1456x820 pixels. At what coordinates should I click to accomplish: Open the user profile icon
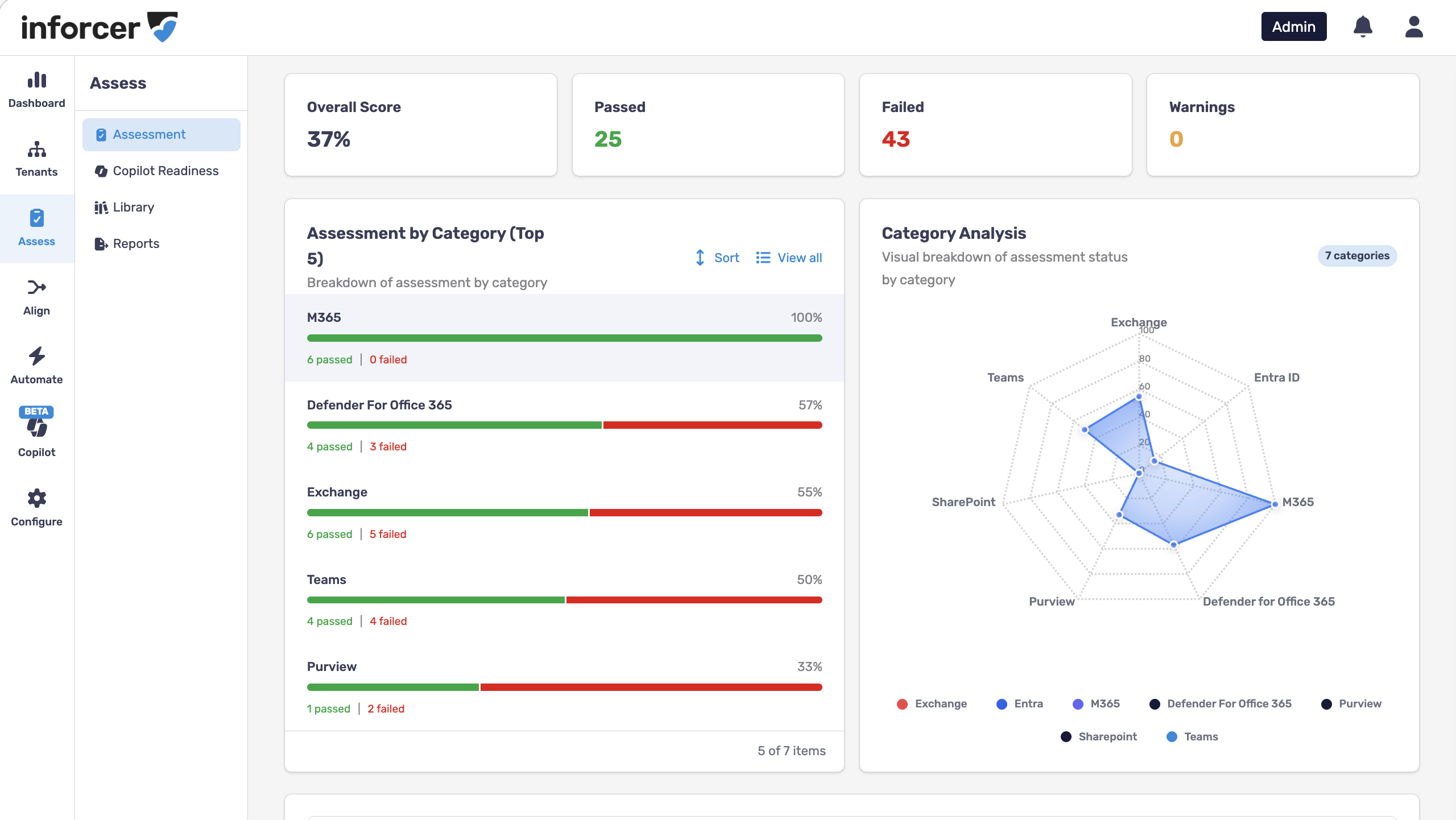pyautogui.click(x=1414, y=27)
